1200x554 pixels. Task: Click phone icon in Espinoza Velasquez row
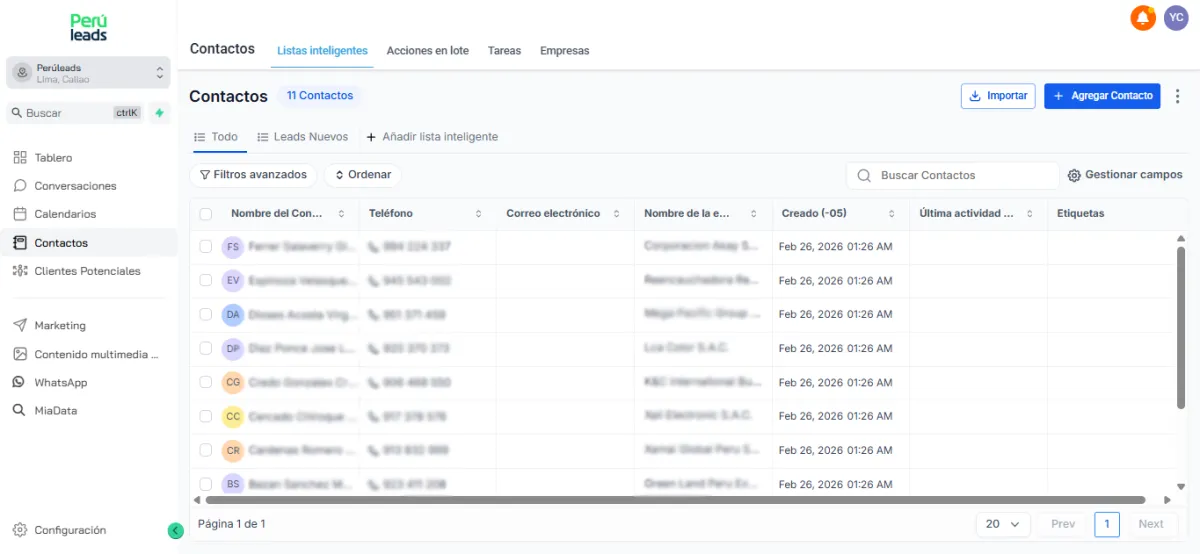[x=374, y=281]
